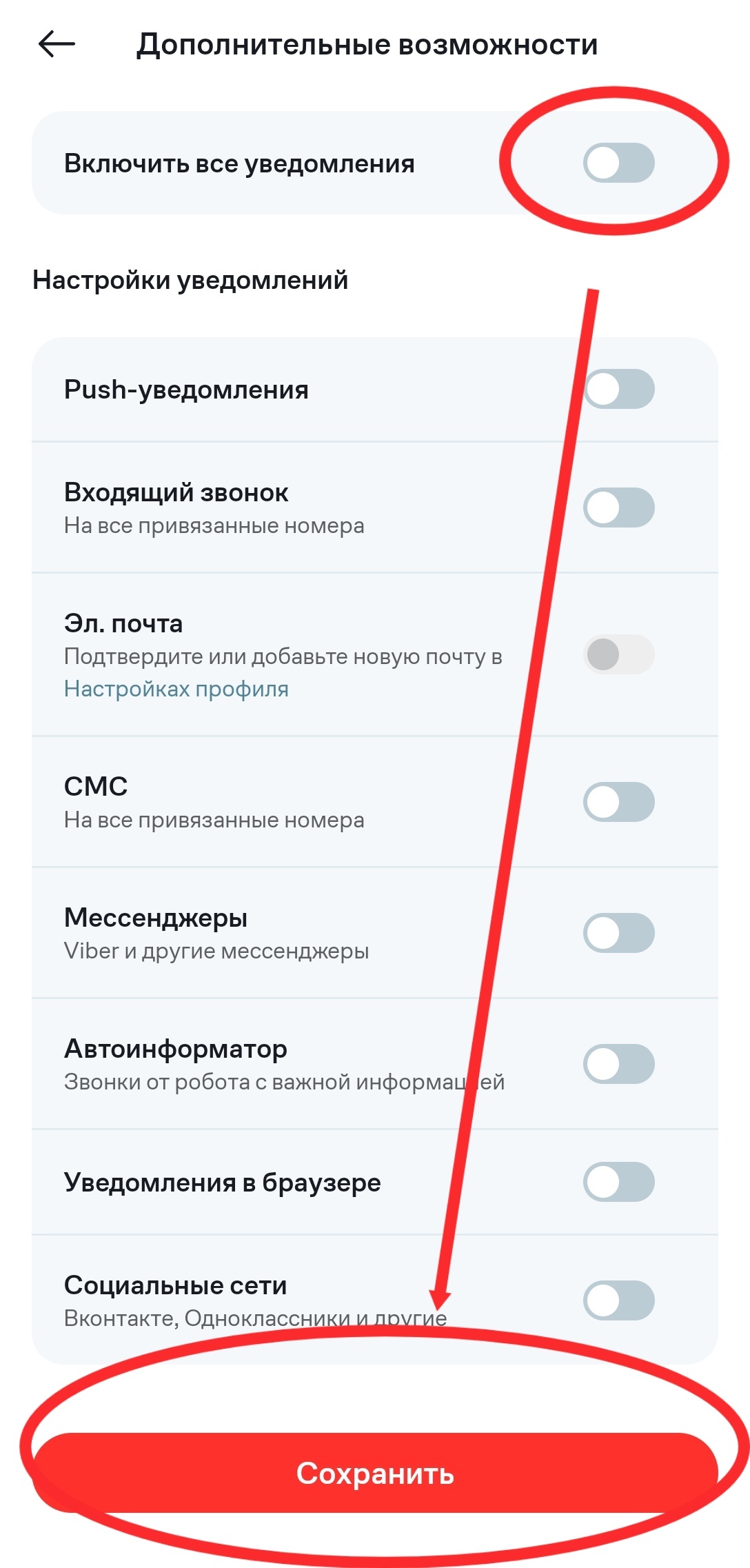The height and width of the screenshot is (1568, 750).
Task: Click the 'Настройки уведомлений' section heading
Action: (x=190, y=281)
